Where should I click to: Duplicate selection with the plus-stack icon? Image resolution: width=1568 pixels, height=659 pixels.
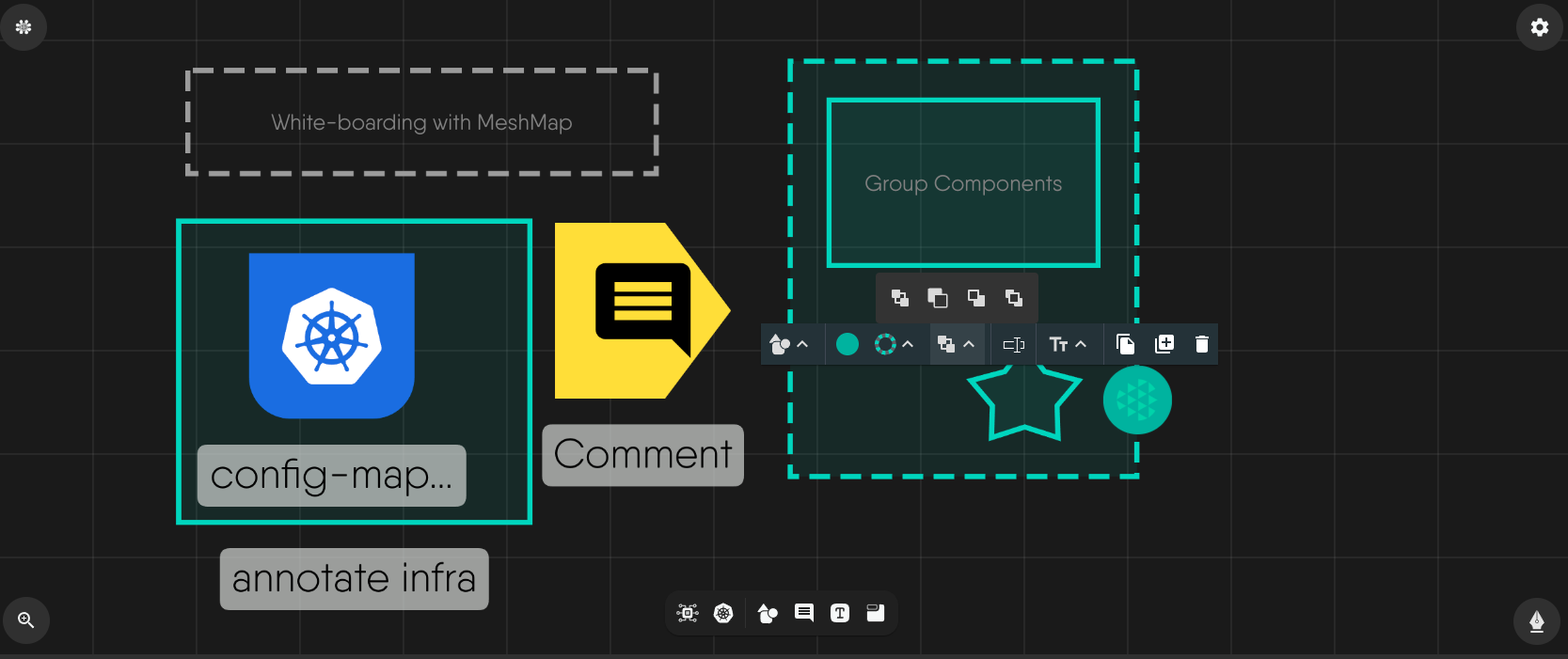pyautogui.click(x=1164, y=344)
